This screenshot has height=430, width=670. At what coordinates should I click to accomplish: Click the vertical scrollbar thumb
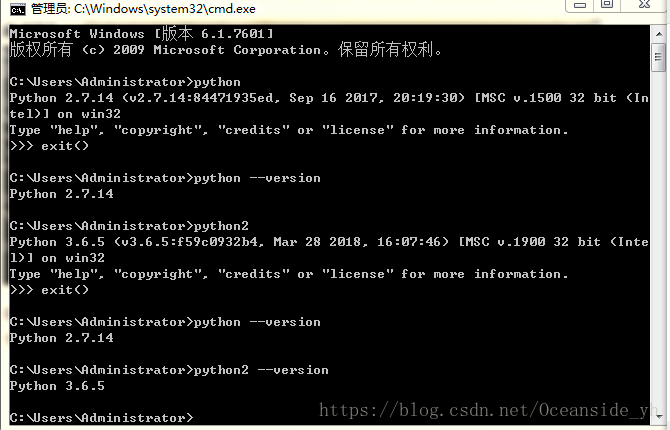(659, 58)
